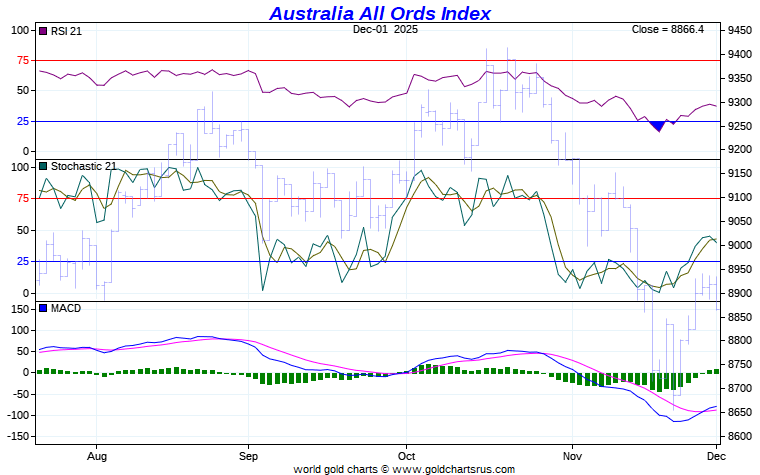Image resolution: width=760 pixels, height=475 pixels.
Task: Select the Stochastic 21 label text
Action: pyautogui.click(x=83, y=166)
